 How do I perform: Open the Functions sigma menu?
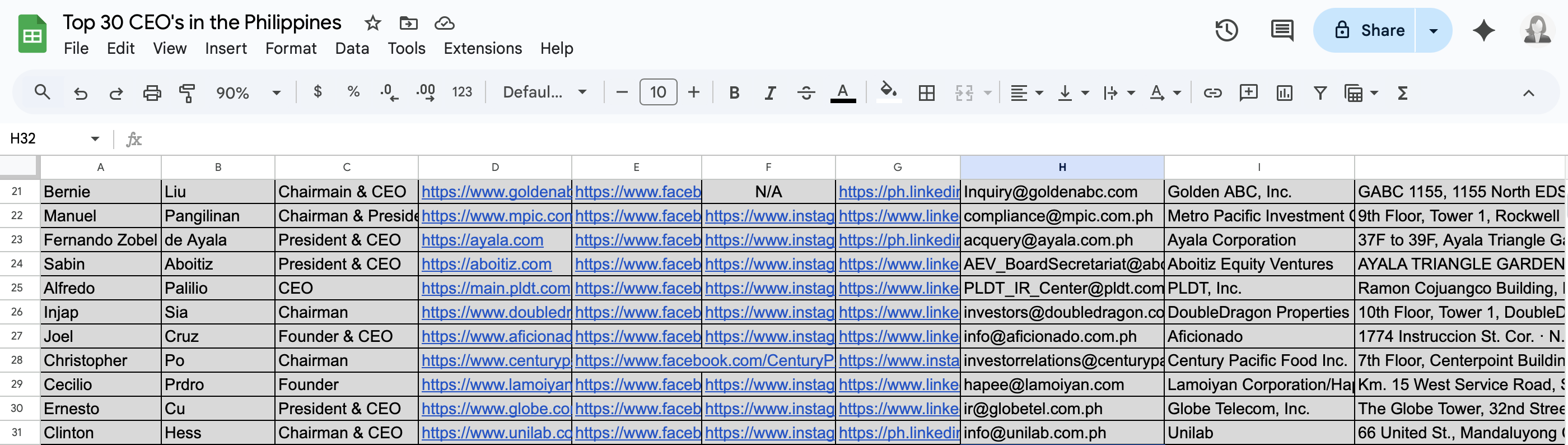click(x=1402, y=92)
